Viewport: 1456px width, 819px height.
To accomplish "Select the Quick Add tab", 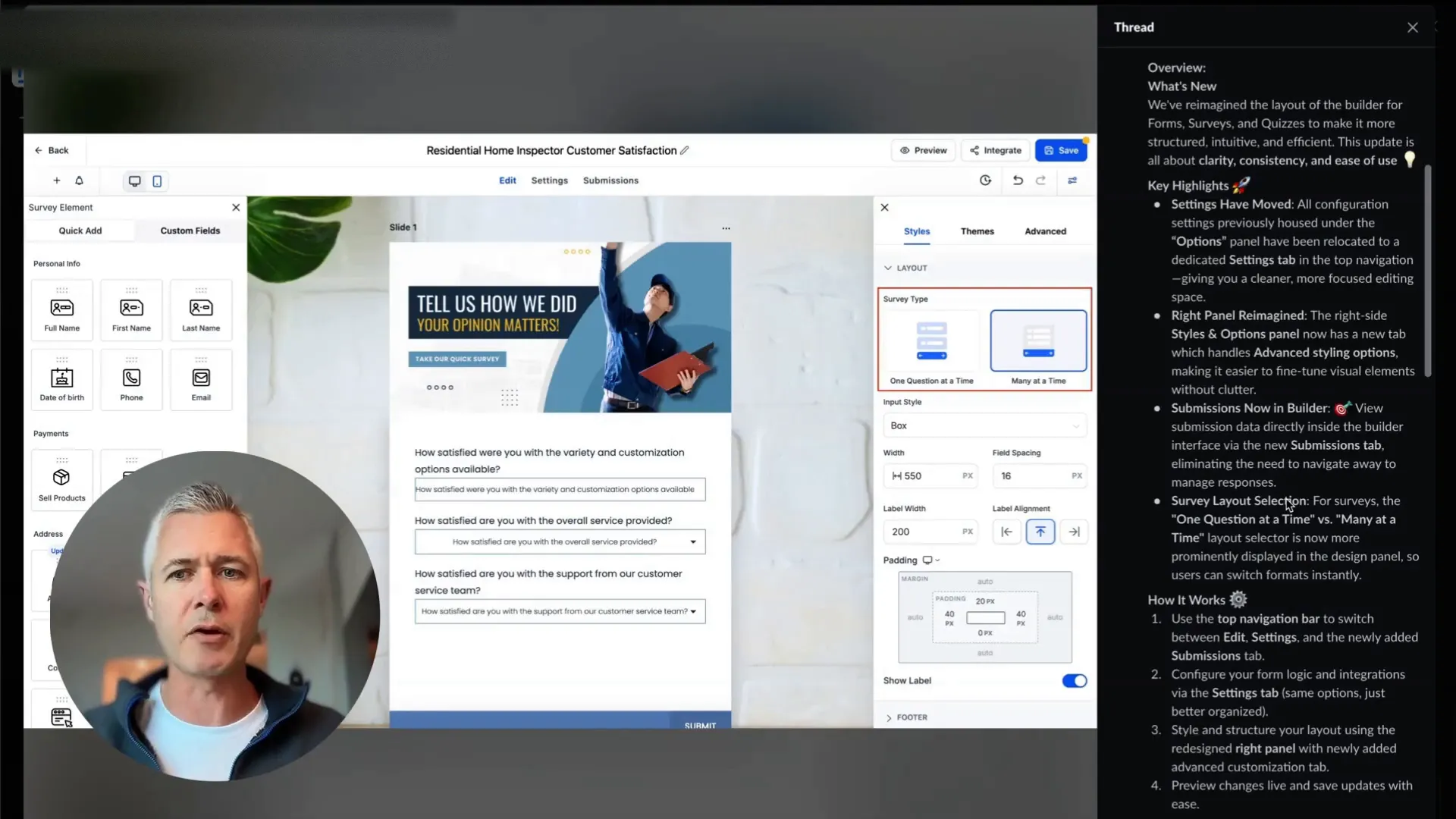I will tap(80, 231).
